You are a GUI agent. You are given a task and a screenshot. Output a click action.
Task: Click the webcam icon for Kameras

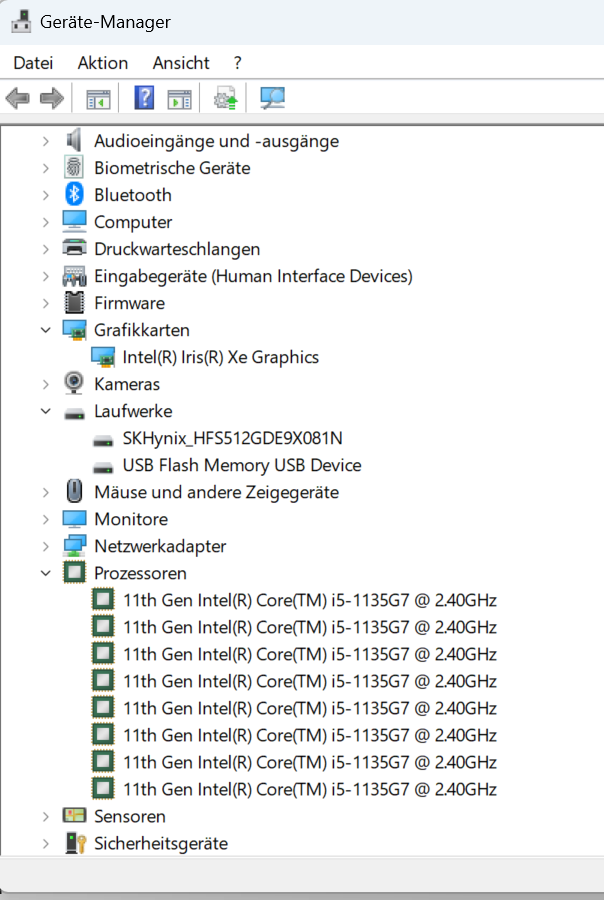click(x=74, y=383)
